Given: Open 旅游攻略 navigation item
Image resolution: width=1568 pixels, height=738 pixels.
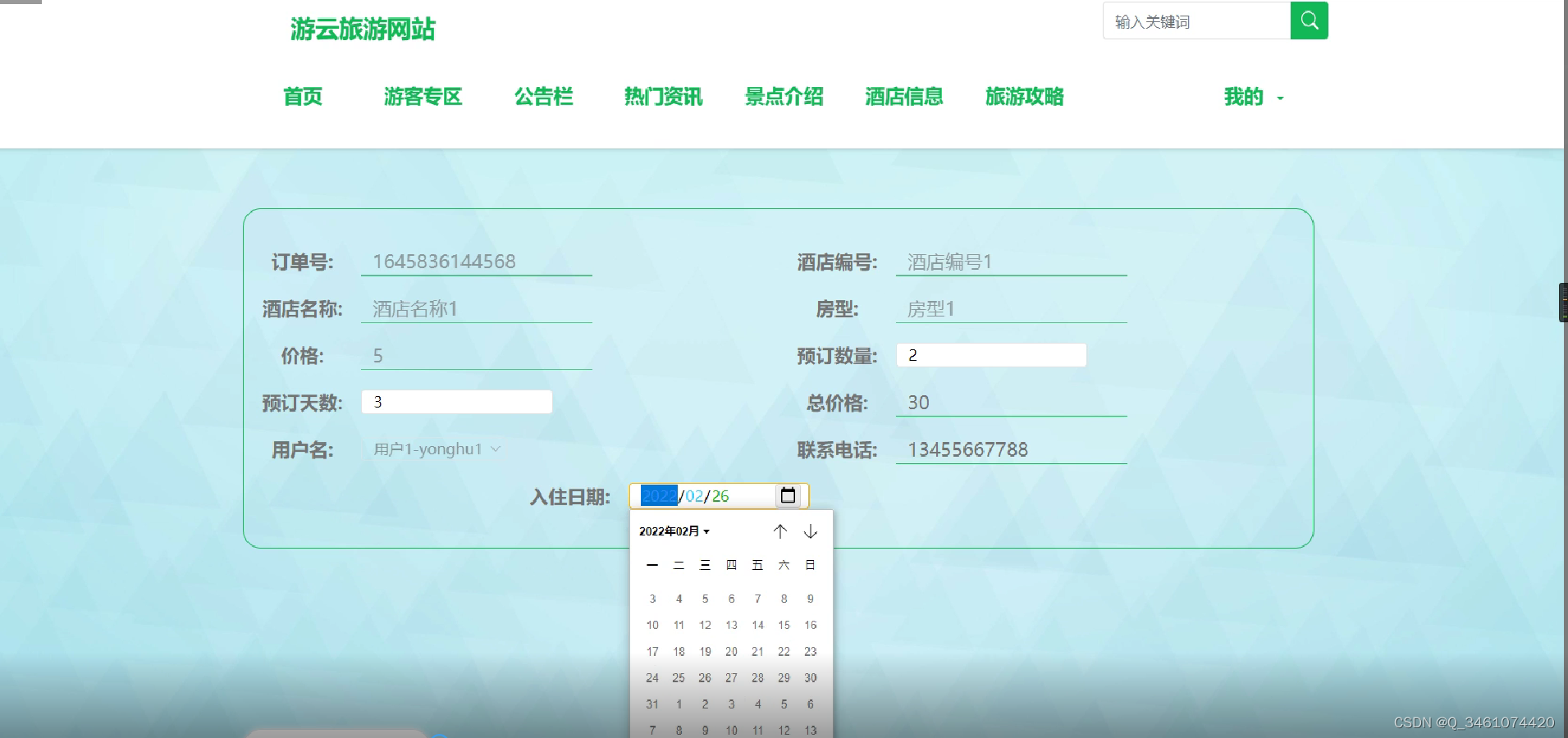Looking at the screenshot, I should coord(1025,97).
